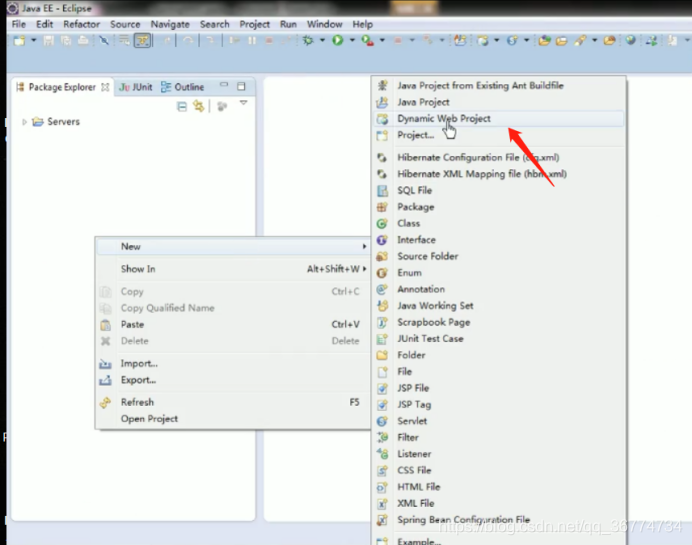The image size is (692, 545).
Task: Click the Folder icon in New submenu
Action: click(382, 355)
